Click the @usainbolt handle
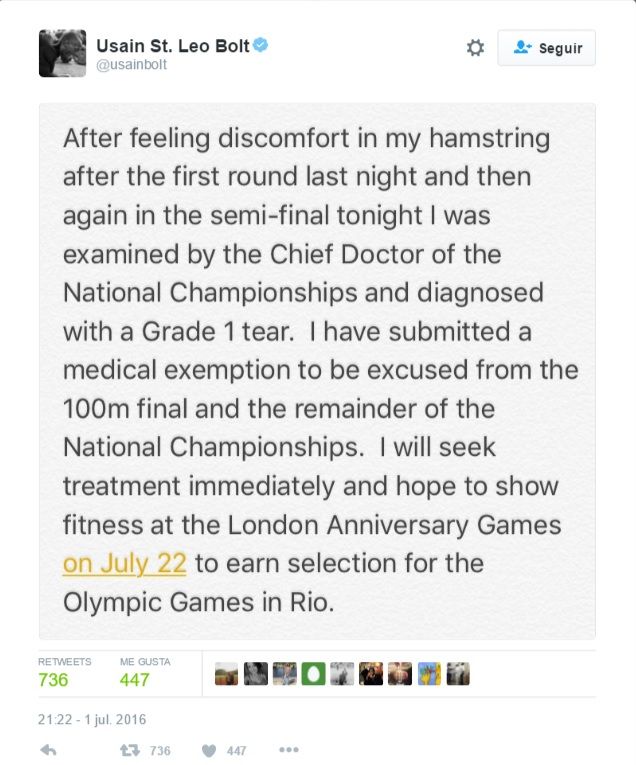This screenshot has width=636, height=765. pyautogui.click(x=131, y=65)
